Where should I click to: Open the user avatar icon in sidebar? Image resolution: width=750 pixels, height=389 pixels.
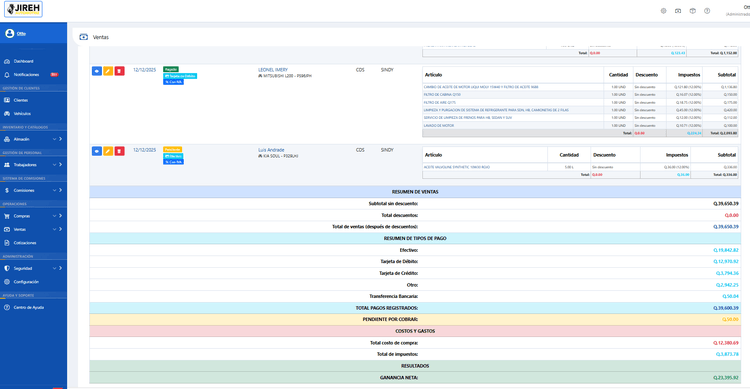point(10,33)
